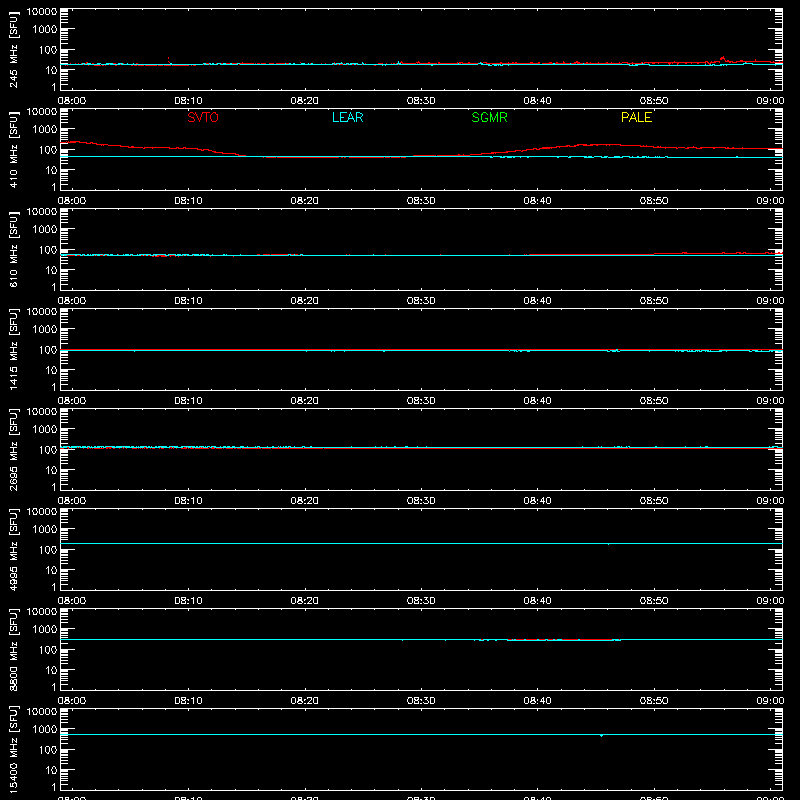Select the '1415 MHz [SFU]' axis title
This screenshot has width=800, height=800.
tap(14, 350)
